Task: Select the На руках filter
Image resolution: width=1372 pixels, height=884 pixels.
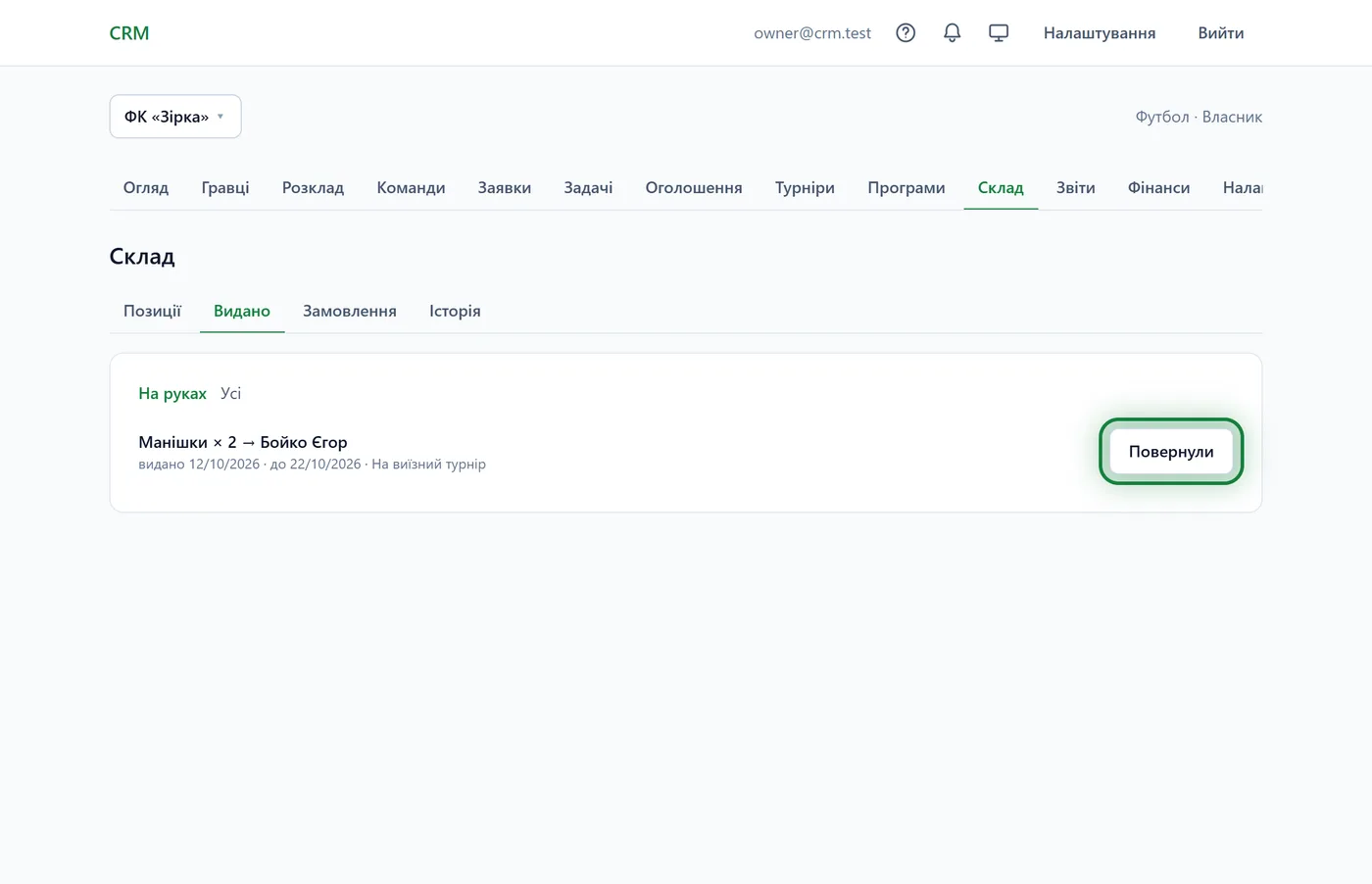Action: [x=172, y=393]
